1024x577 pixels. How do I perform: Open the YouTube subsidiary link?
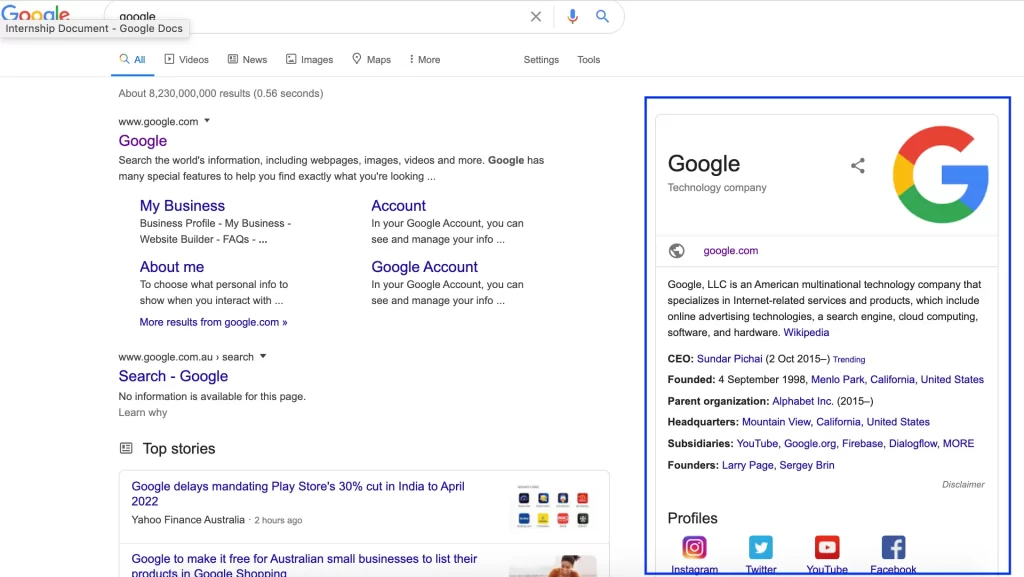757,443
